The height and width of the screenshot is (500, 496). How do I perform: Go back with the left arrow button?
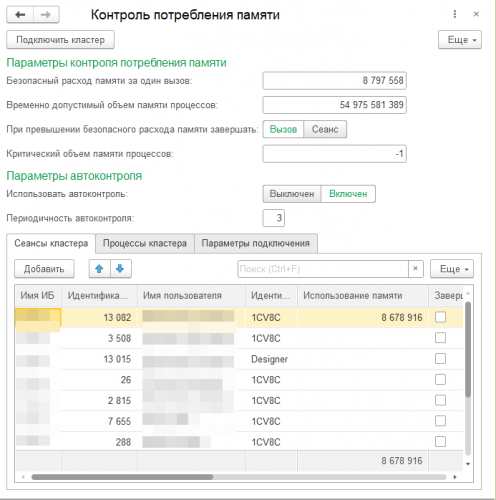20,15
